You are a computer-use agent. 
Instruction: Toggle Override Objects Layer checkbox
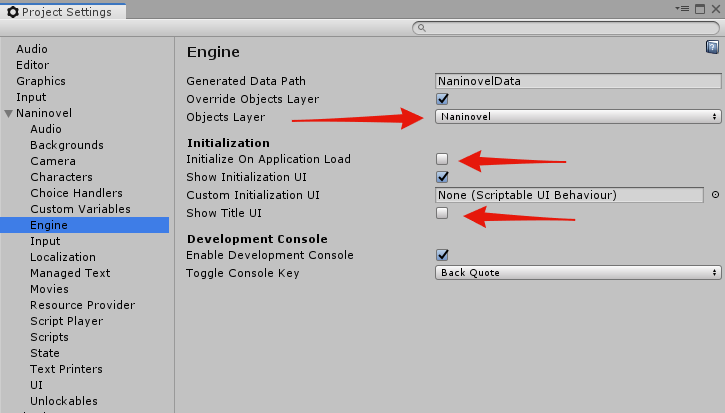click(x=442, y=99)
